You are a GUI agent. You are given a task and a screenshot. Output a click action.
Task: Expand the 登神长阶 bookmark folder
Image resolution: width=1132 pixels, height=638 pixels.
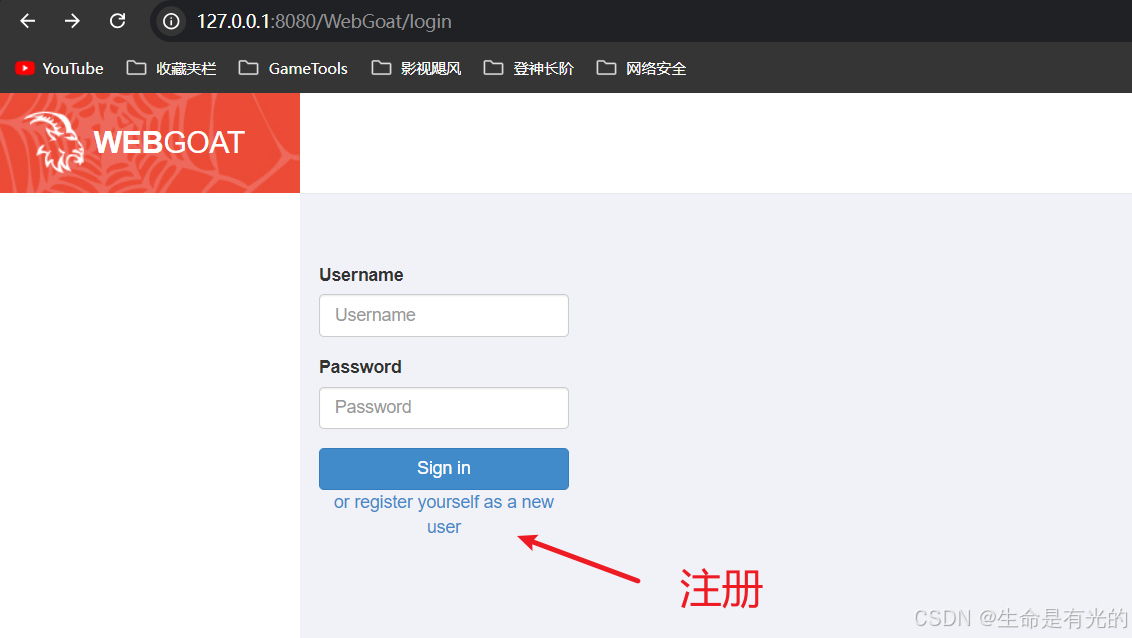tap(528, 69)
